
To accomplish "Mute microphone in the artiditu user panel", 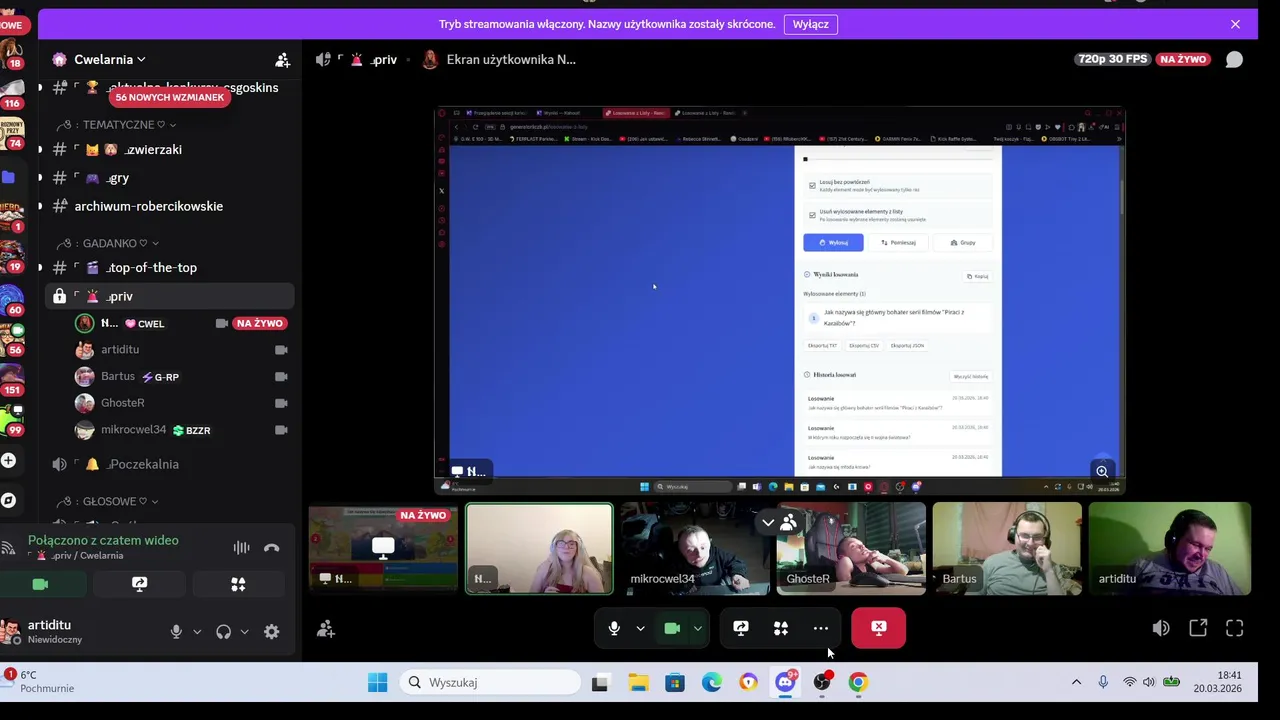I will 176,632.
